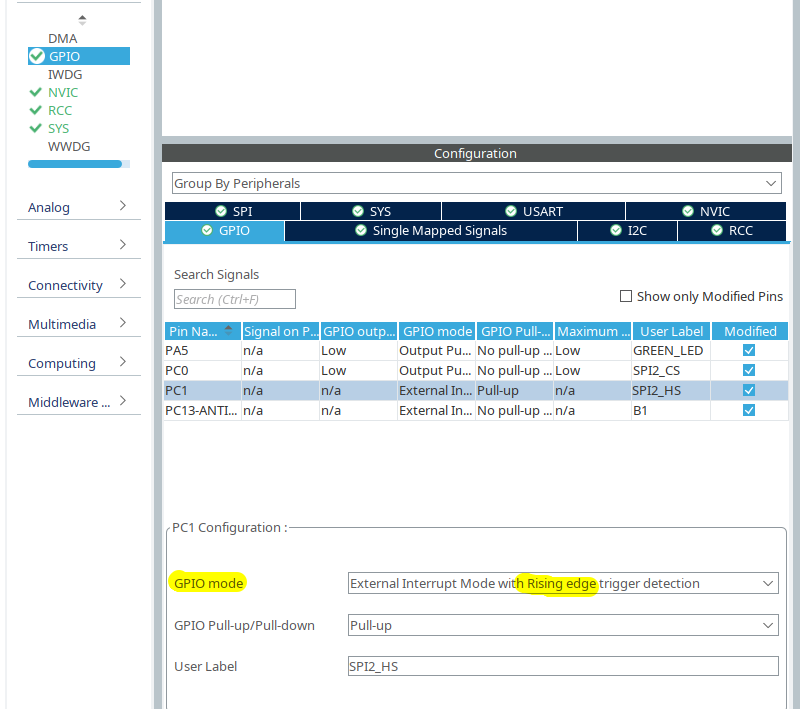
Task: Expand the Analog category
Action: pyautogui.click(x=78, y=207)
